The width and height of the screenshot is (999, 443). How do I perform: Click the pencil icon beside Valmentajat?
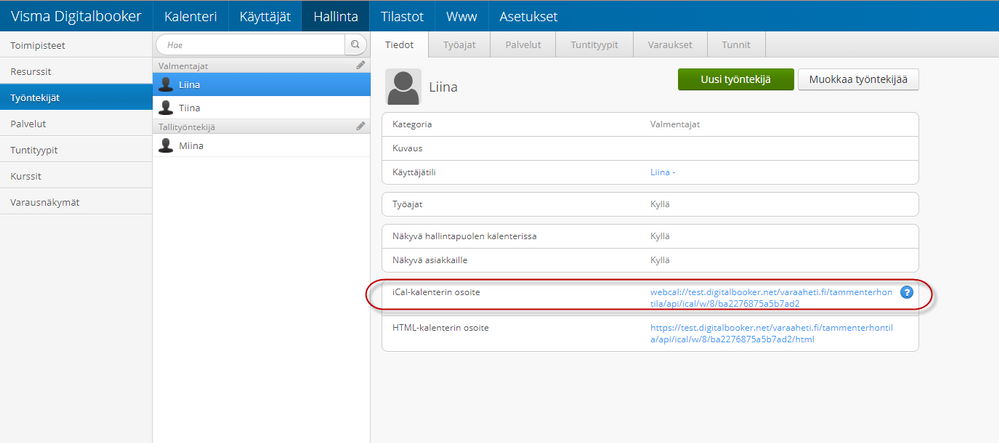pos(360,65)
